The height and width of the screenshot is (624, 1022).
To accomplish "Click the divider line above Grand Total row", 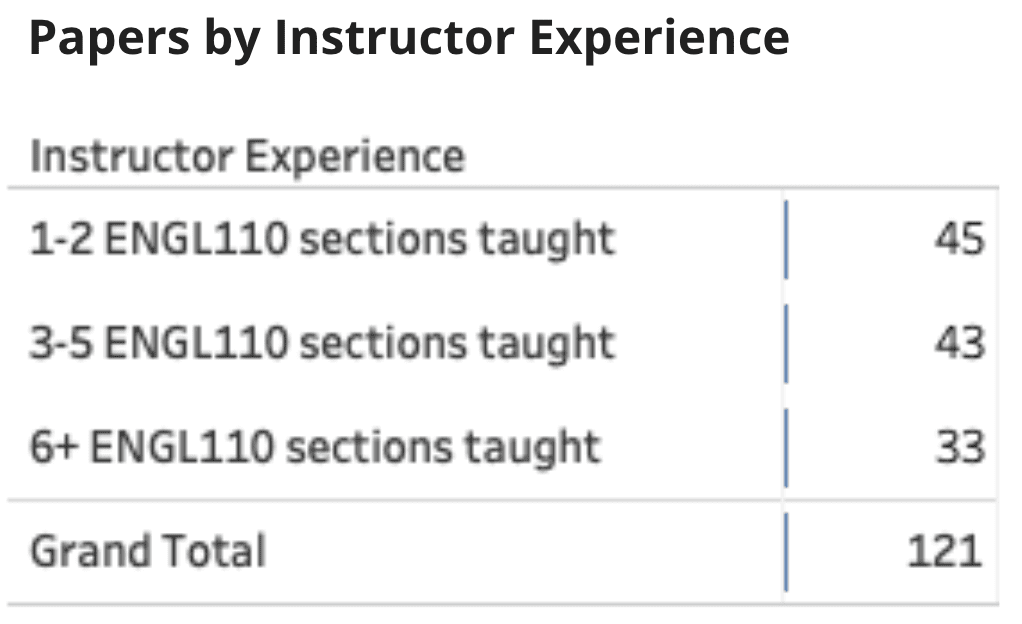I will pyautogui.click(x=503, y=500).
